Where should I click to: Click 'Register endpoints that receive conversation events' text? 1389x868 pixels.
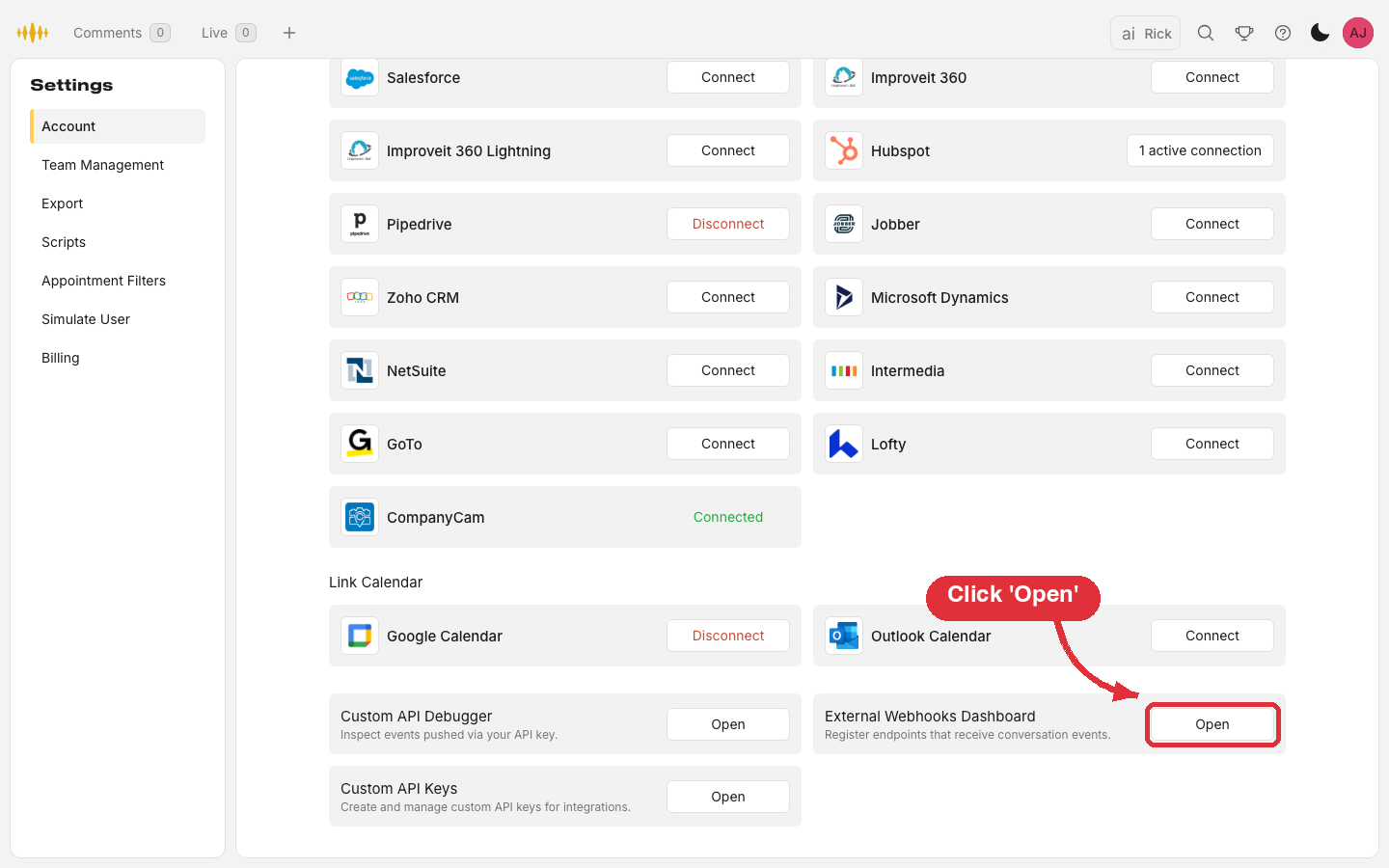[x=967, y=735]
